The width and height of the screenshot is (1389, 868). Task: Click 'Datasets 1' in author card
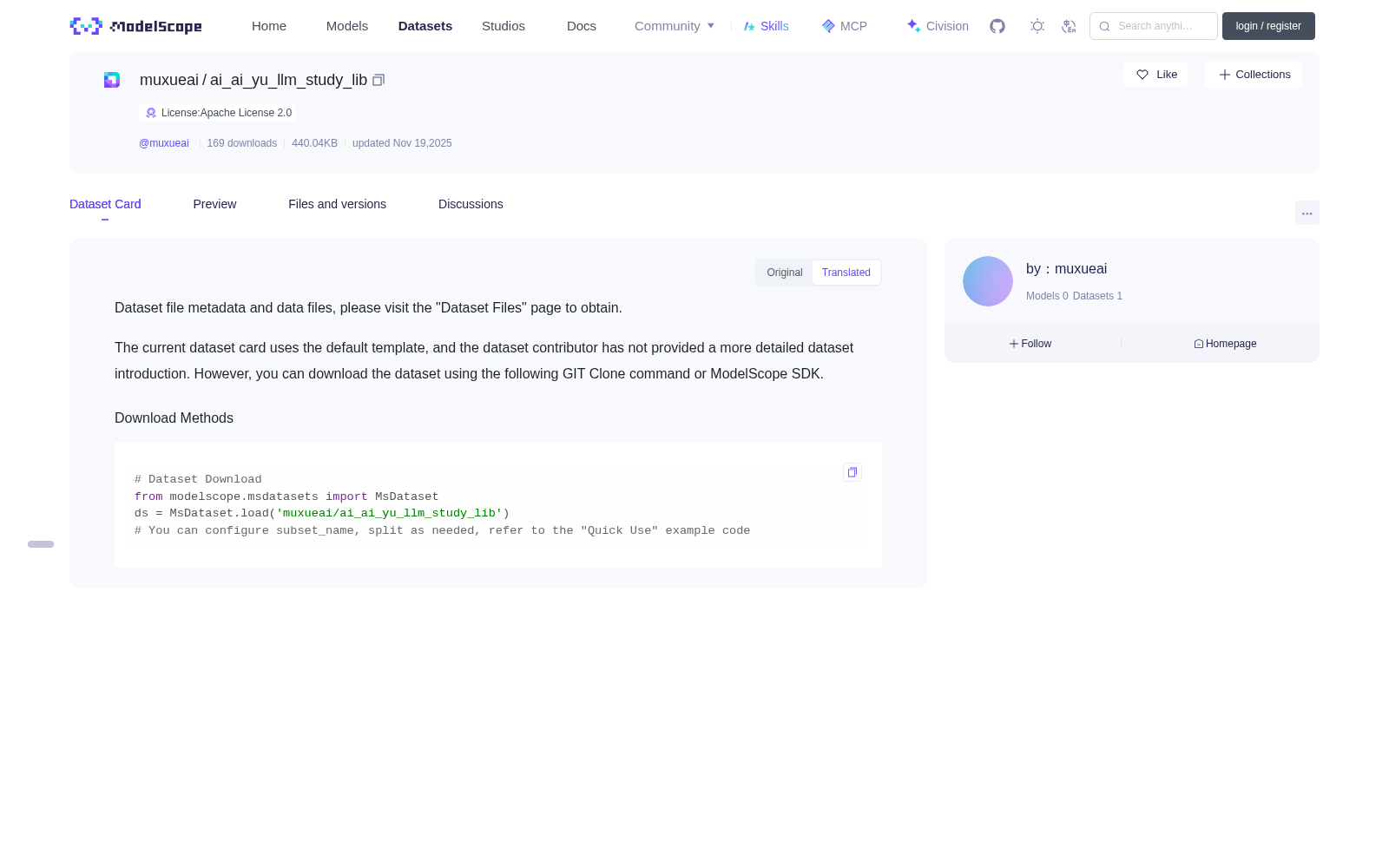(x=1097, y=296)
